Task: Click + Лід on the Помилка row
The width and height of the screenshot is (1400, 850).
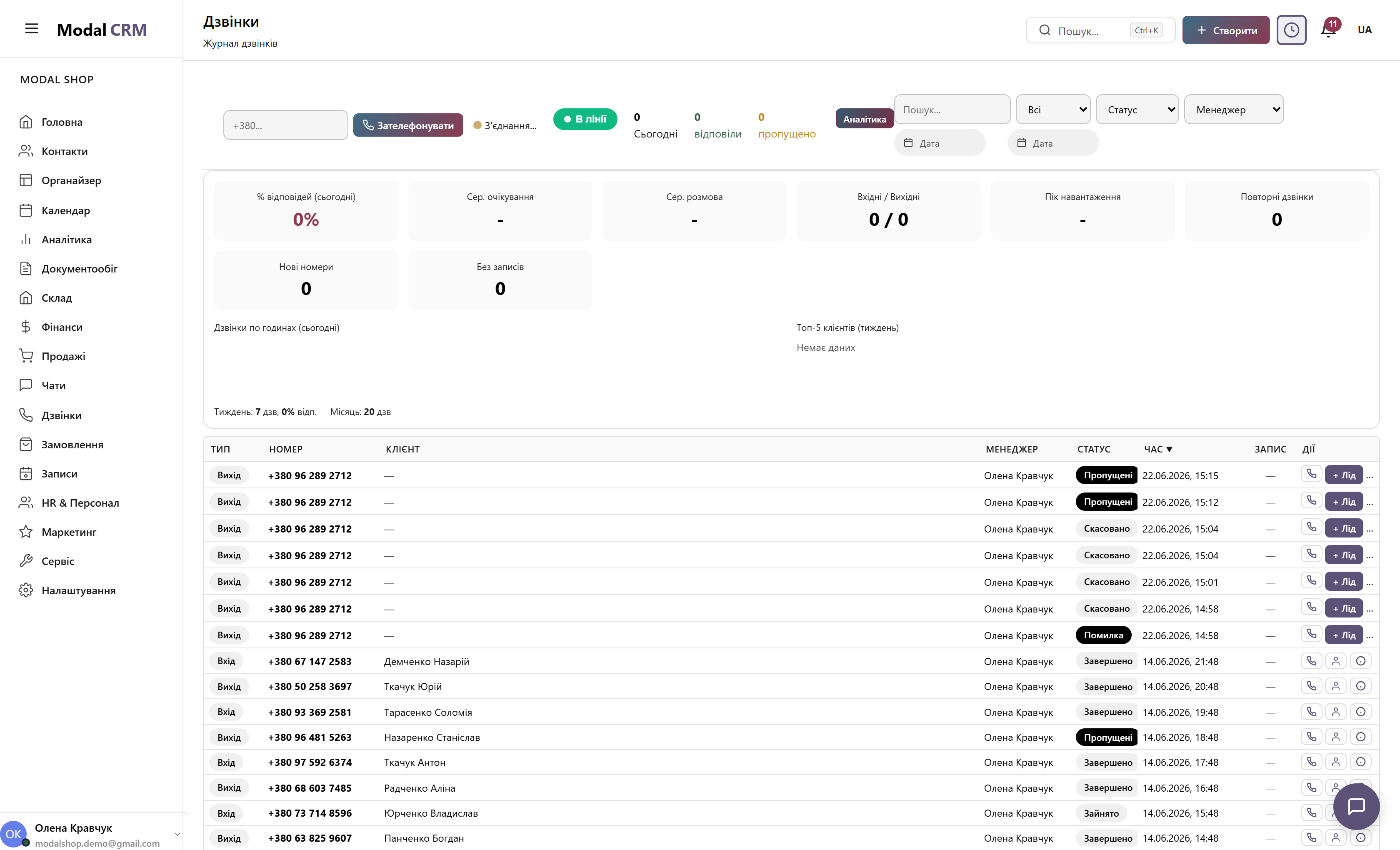Action: pyautogui.click(x=1344, y=635)
